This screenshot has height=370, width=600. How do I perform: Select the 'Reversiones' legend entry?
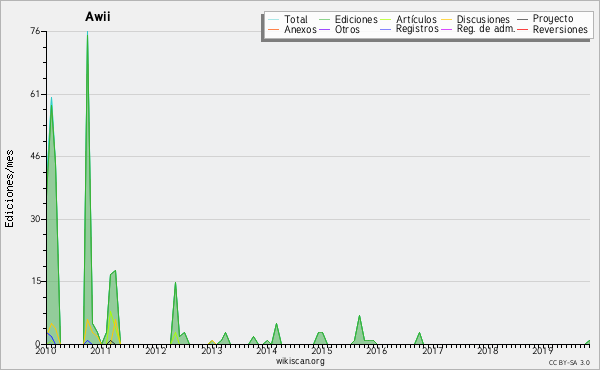(x=560, y=29)
